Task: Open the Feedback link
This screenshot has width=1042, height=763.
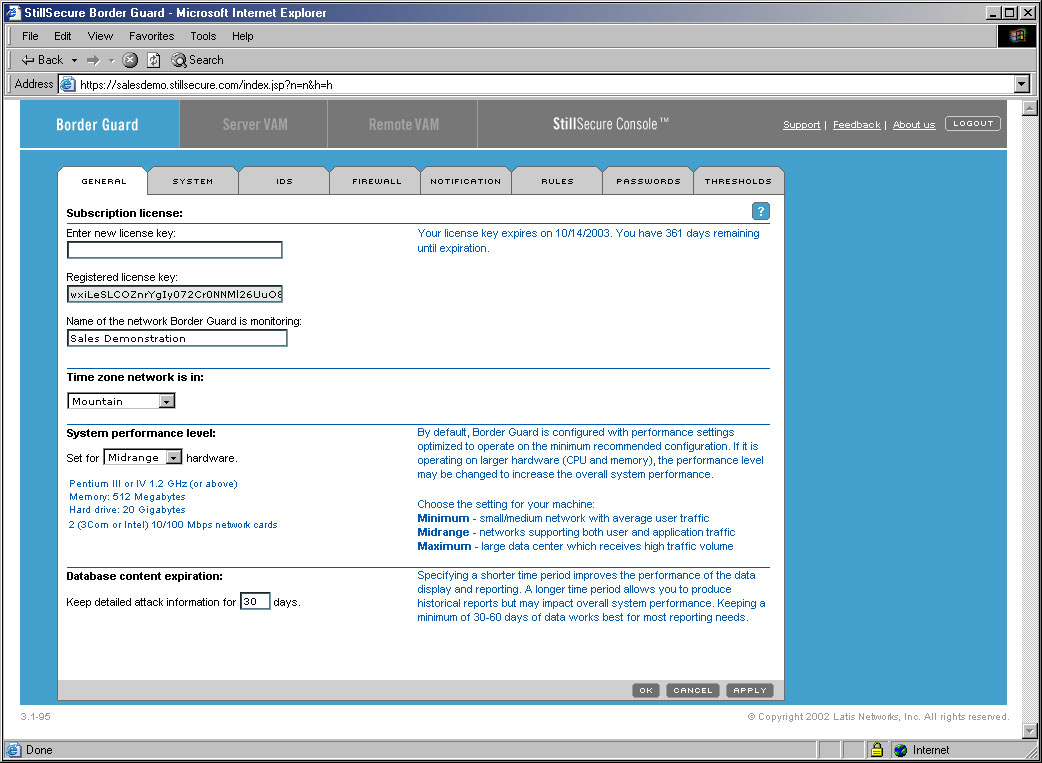Action: [857, 124]
